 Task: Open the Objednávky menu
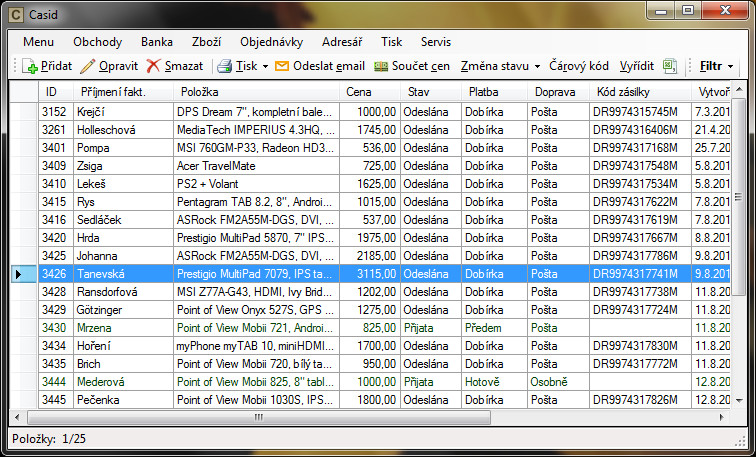(x=271, y=42)
